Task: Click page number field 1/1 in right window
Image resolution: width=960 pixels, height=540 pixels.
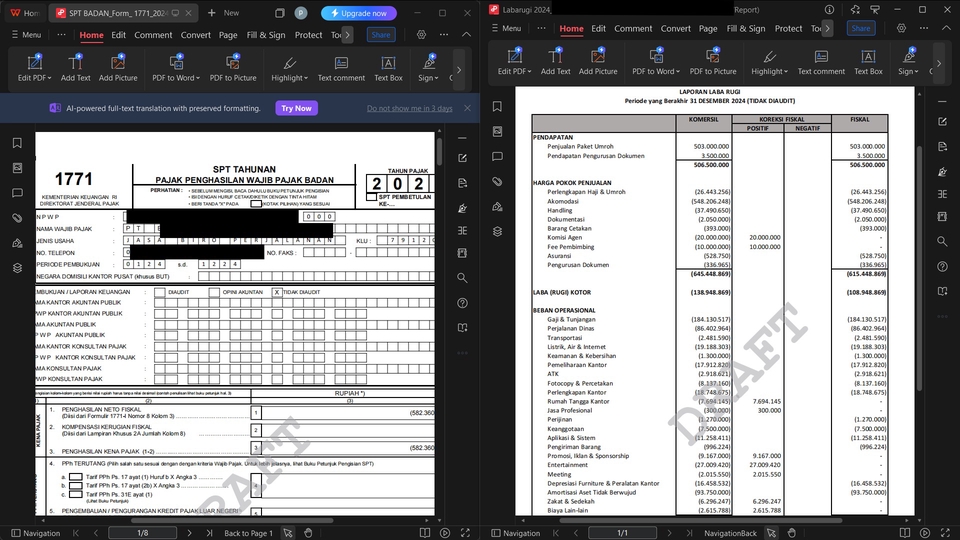Action: (623, 533)
